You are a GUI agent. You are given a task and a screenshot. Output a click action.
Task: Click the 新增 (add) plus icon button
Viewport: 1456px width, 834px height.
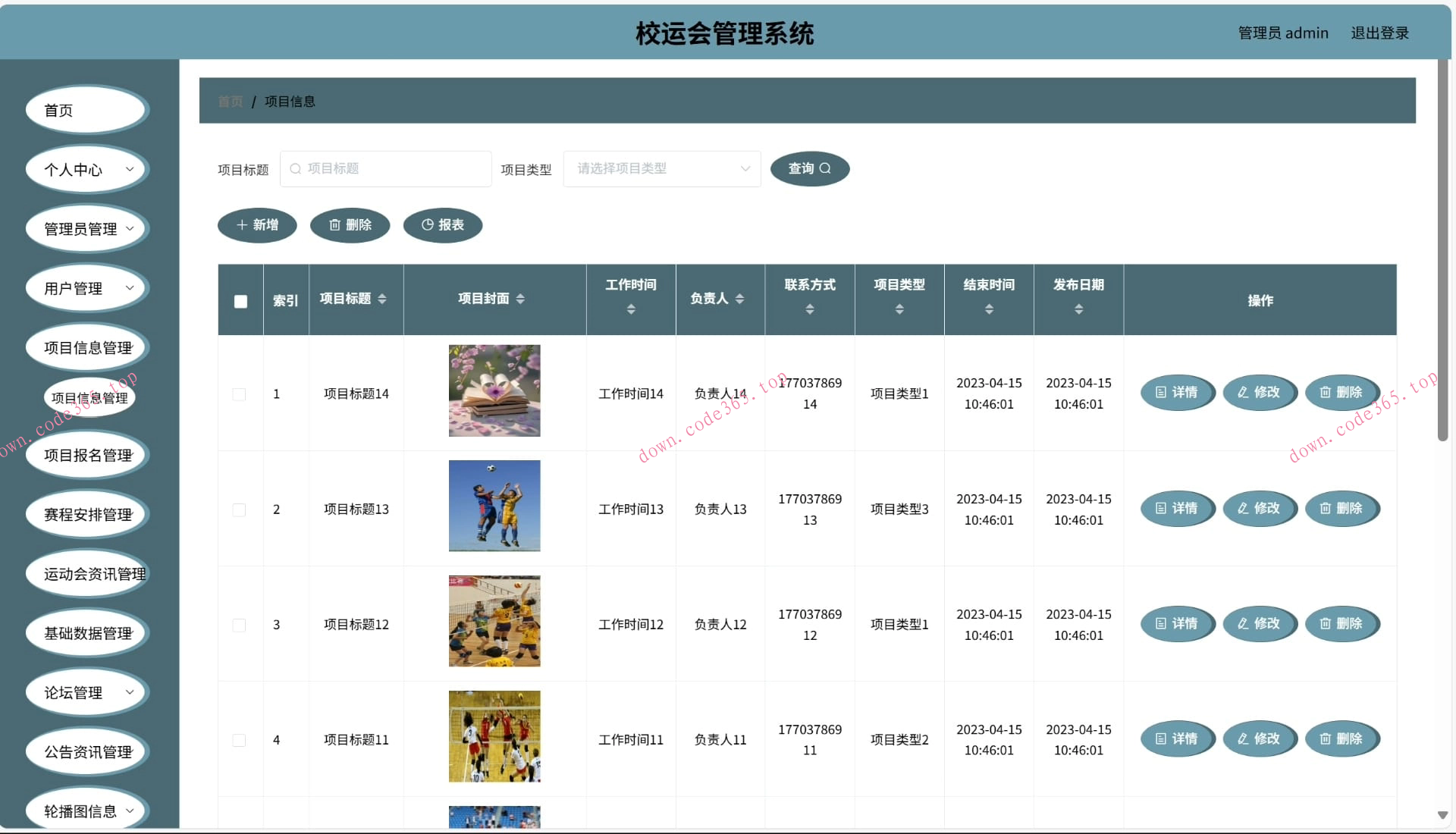pyautogui.click(x=240, y=224)
